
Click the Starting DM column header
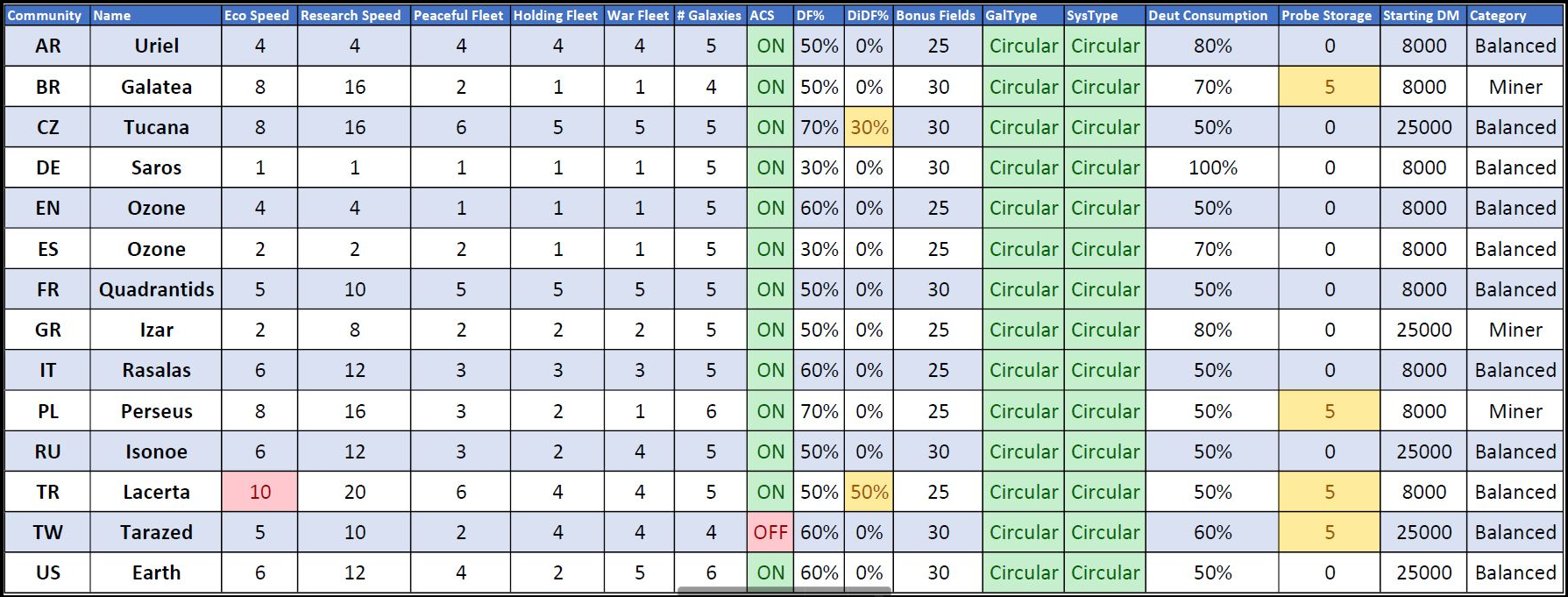point(1422,15)
